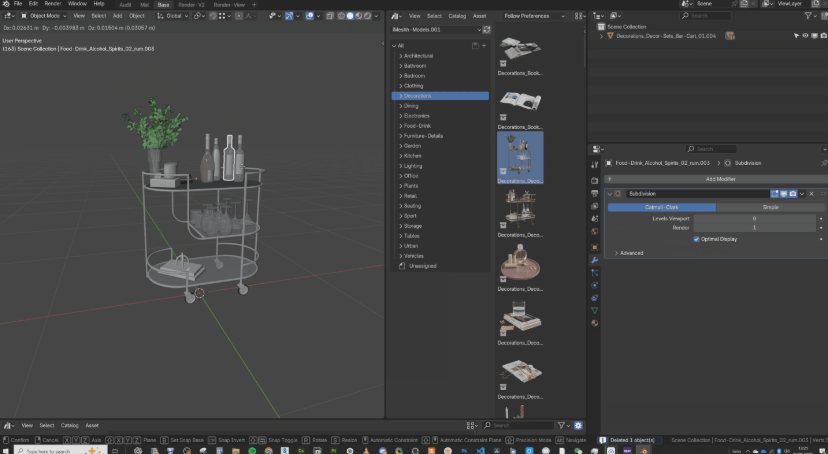Open the Modifiers wrench tab in Properties

[x=595, y=259]
